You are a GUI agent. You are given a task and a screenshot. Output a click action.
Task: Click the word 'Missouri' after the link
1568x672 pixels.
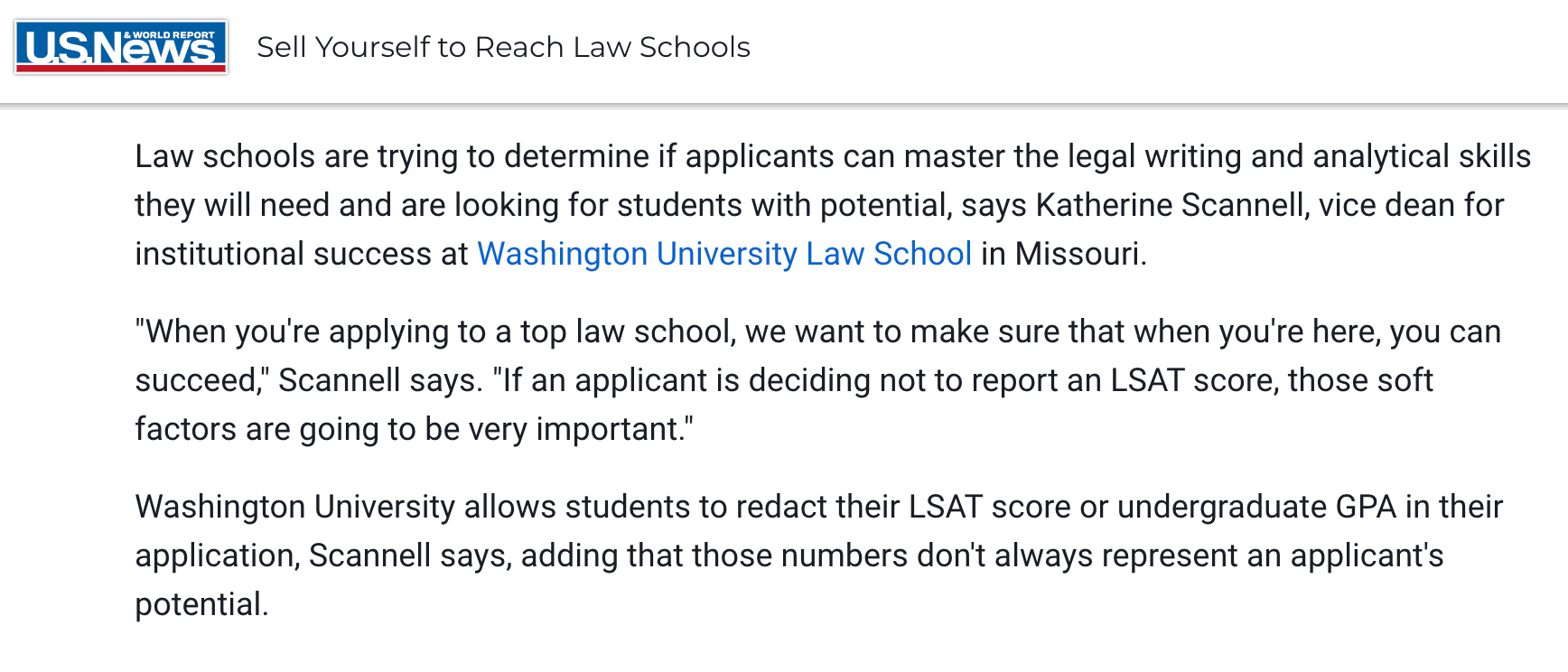pyautogui.click(x=1076, y=254)
